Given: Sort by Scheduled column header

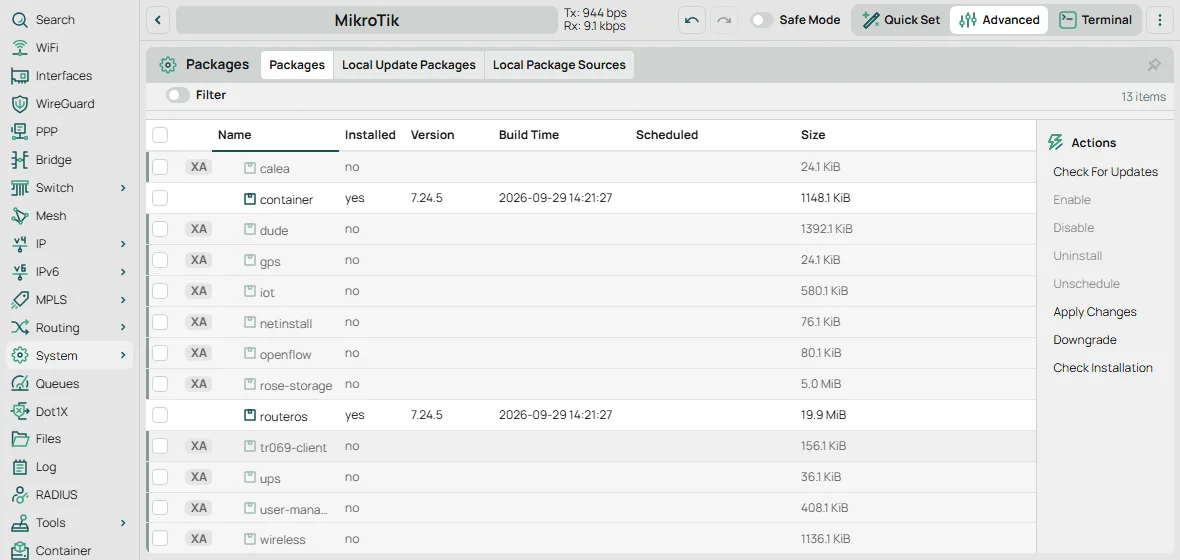Looking at the screenshot, I should point(667,135).
